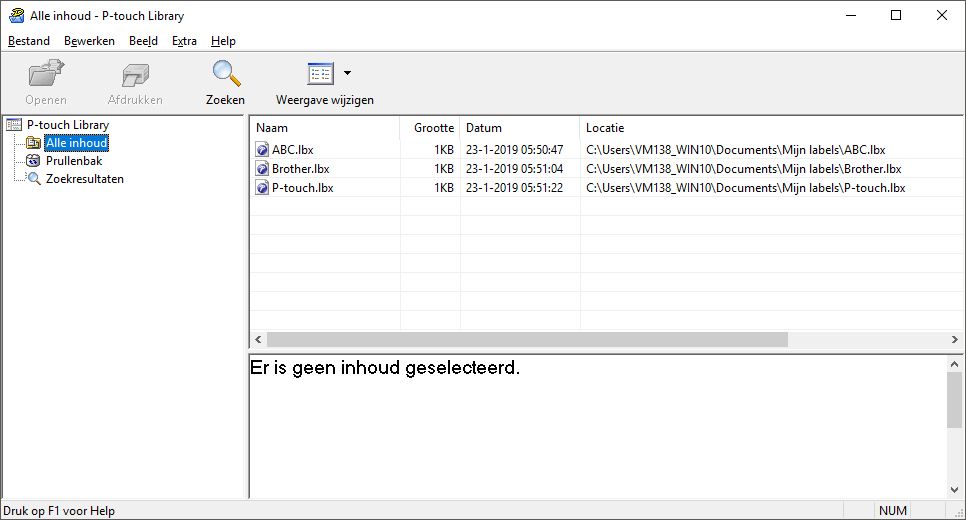Viewport: 966px width, 520px height.
Task: Select P-touch Library root node label
Action: click(68, 125)
